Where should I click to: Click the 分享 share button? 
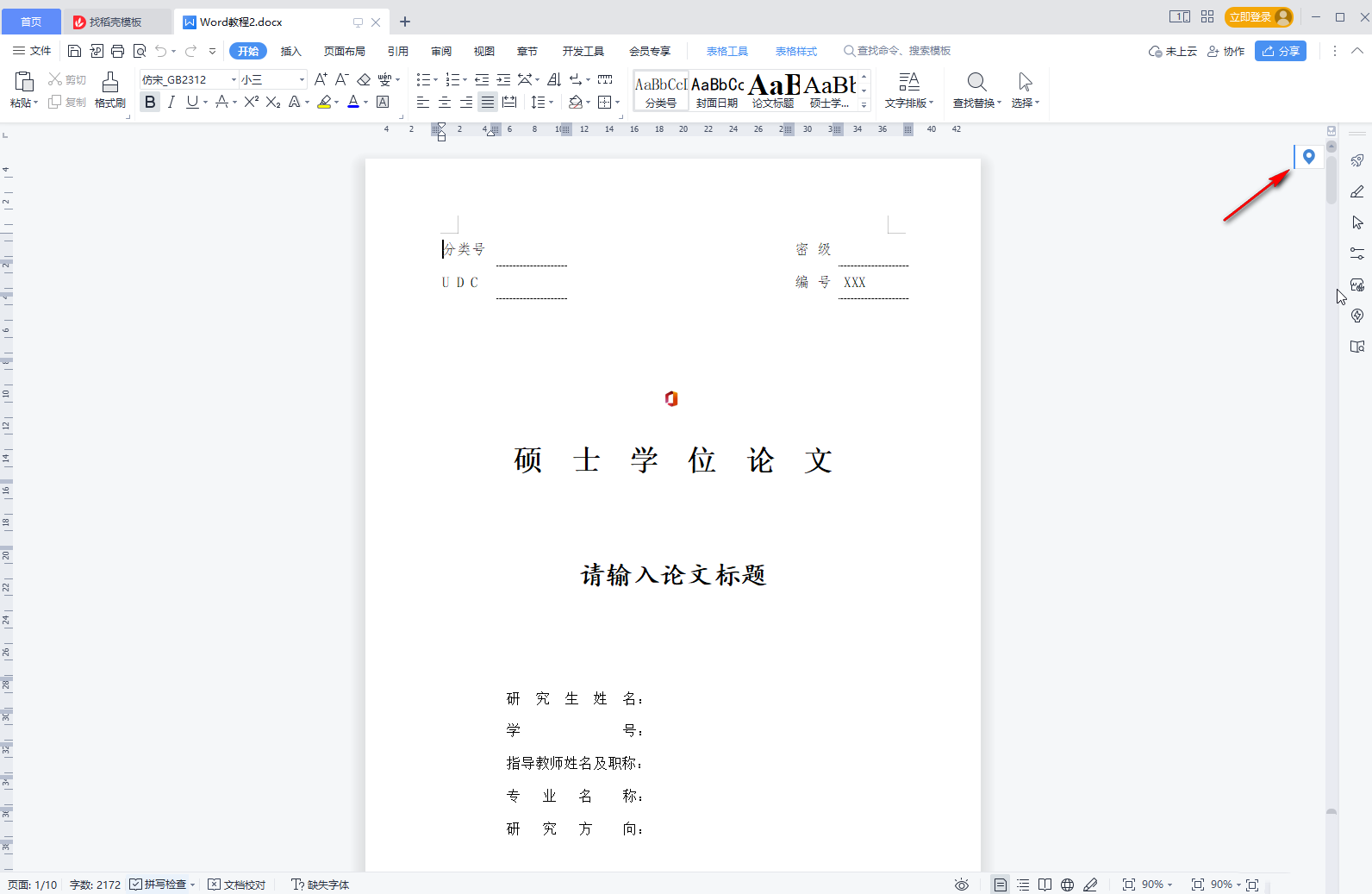(1280, 51)
